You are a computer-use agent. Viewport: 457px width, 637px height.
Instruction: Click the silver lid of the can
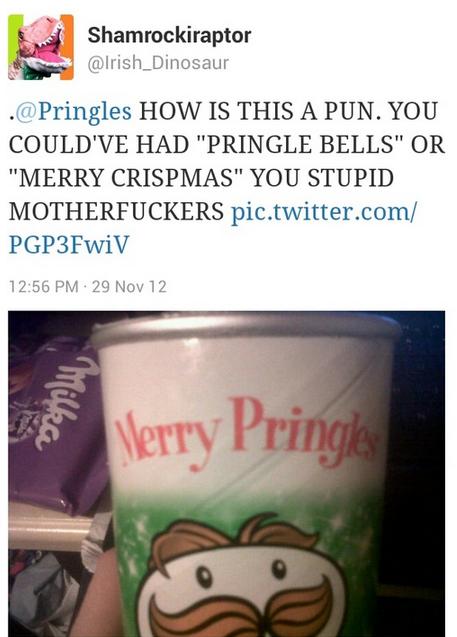pyautogui.click(x=245, y=329)
